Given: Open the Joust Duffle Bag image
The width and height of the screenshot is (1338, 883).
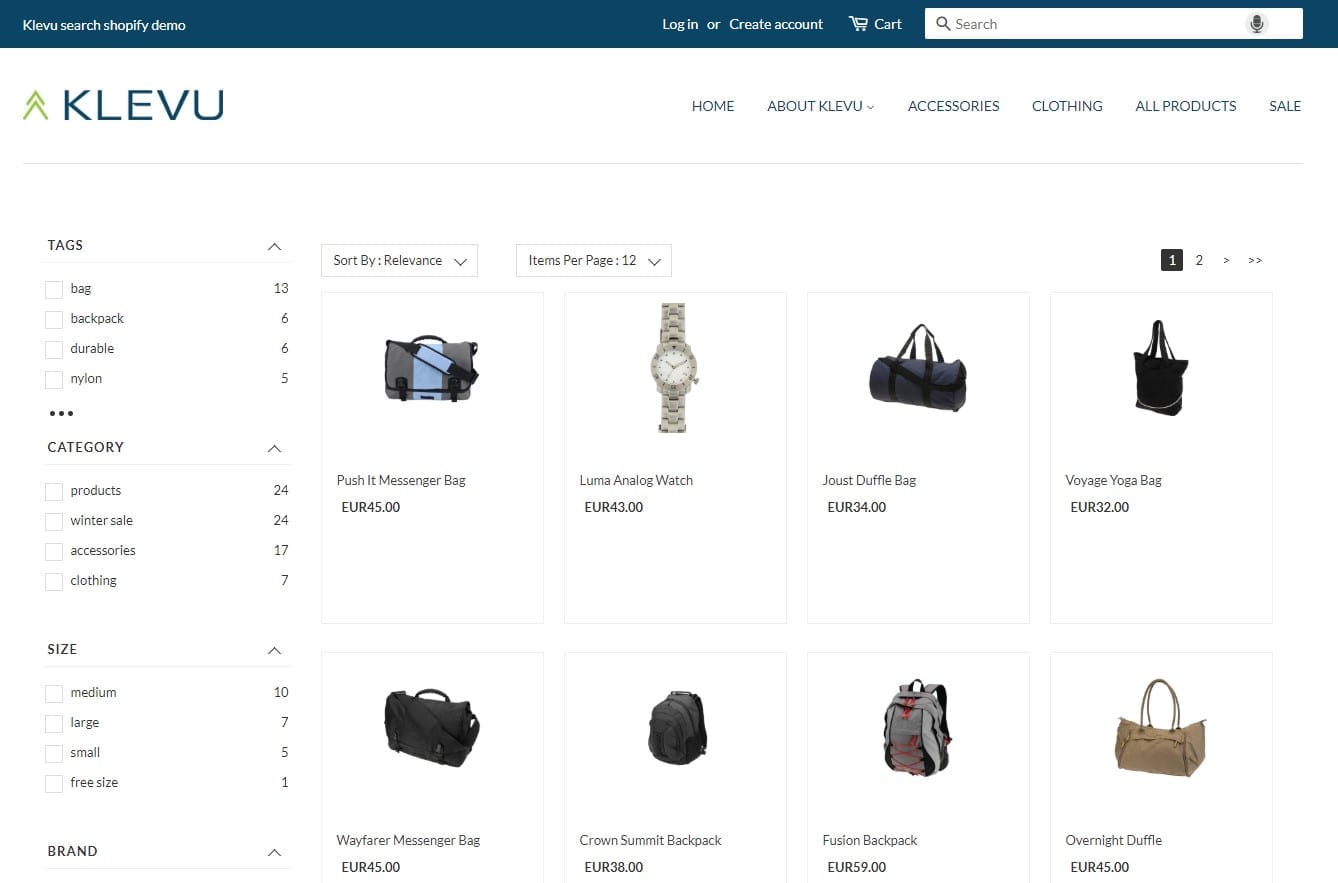Looking at the screenshot, I should pyautogui.click(x=918, y=368).
